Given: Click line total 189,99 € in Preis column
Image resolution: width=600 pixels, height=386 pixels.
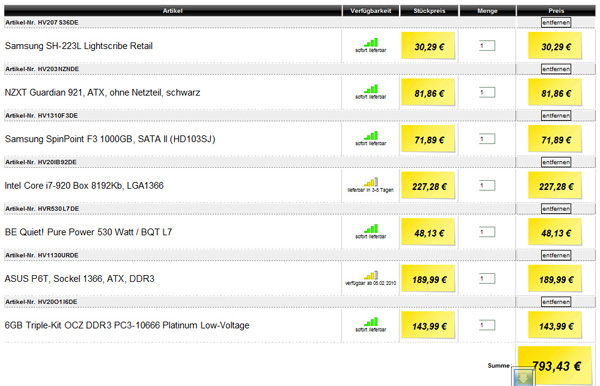Looking at the screenshot, I should pyautogui.click(x=556, y=280).
